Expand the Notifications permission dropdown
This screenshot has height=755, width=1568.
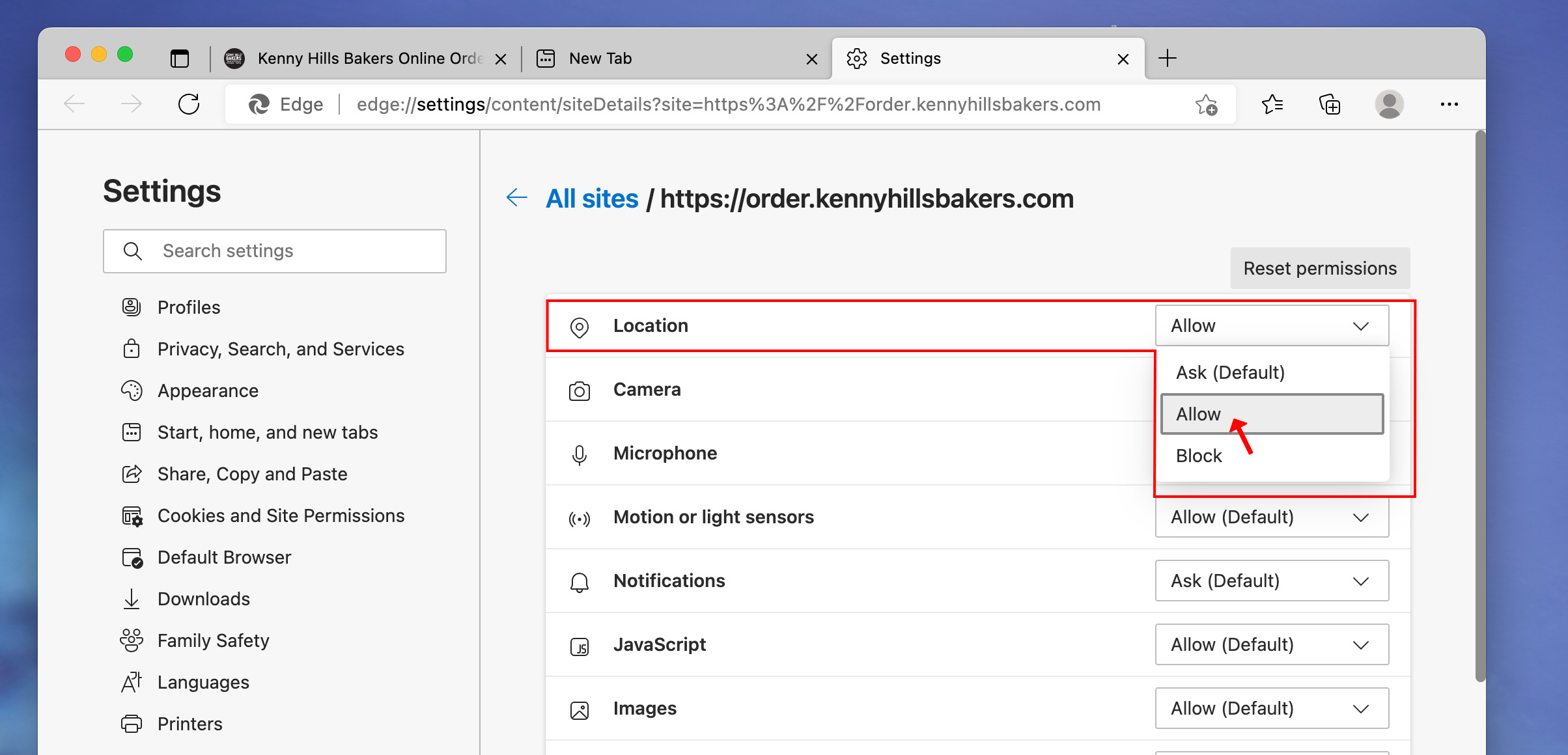(1271, 581)
